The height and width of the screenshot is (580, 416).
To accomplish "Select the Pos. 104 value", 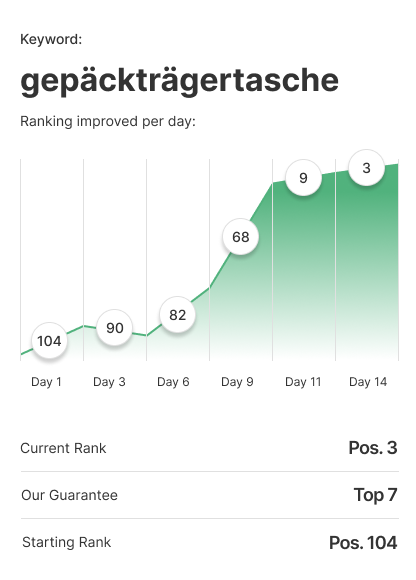I will (x=363, y=543).
